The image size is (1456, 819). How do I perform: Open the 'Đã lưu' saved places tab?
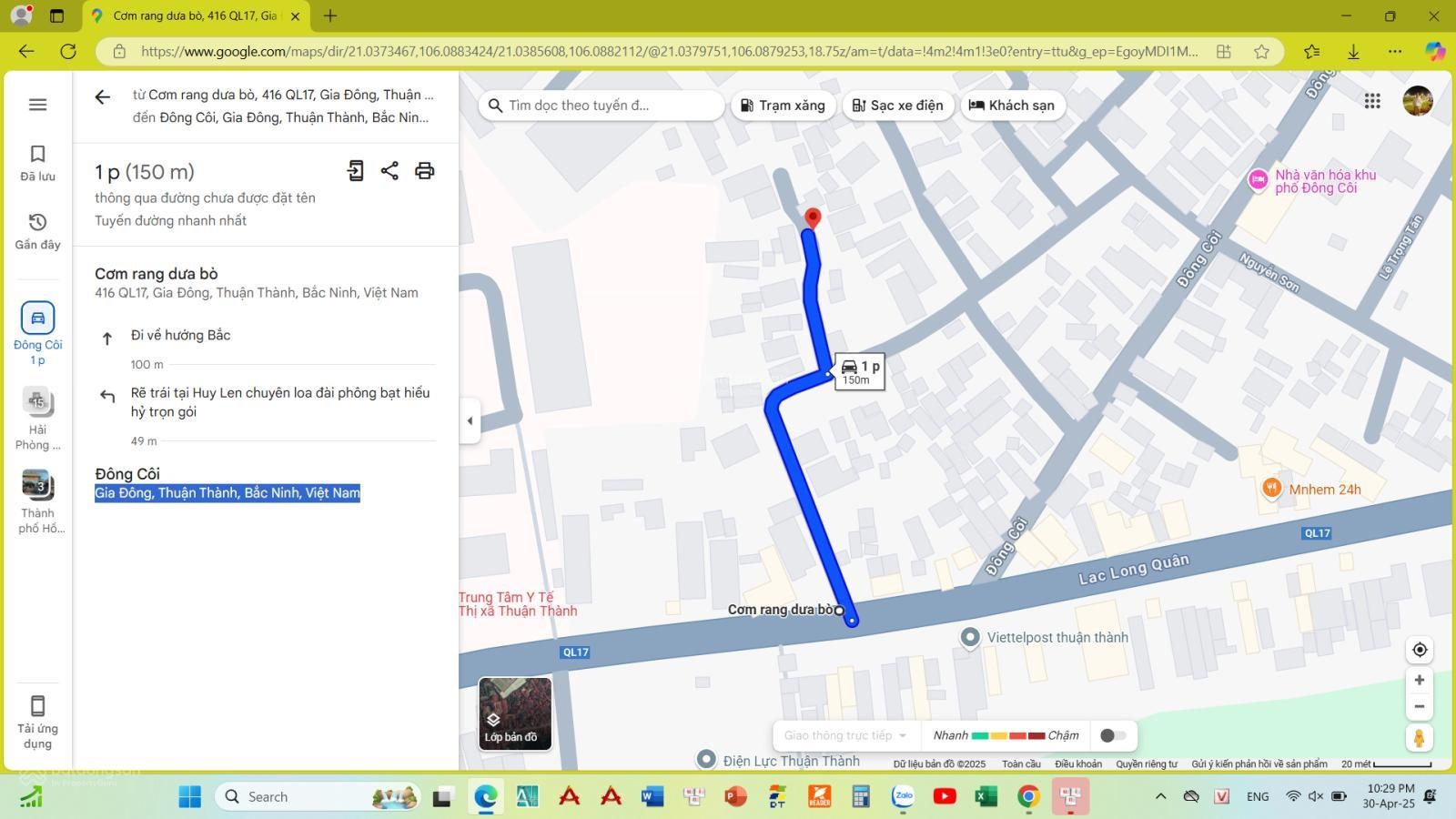click(x=37, y=163)
